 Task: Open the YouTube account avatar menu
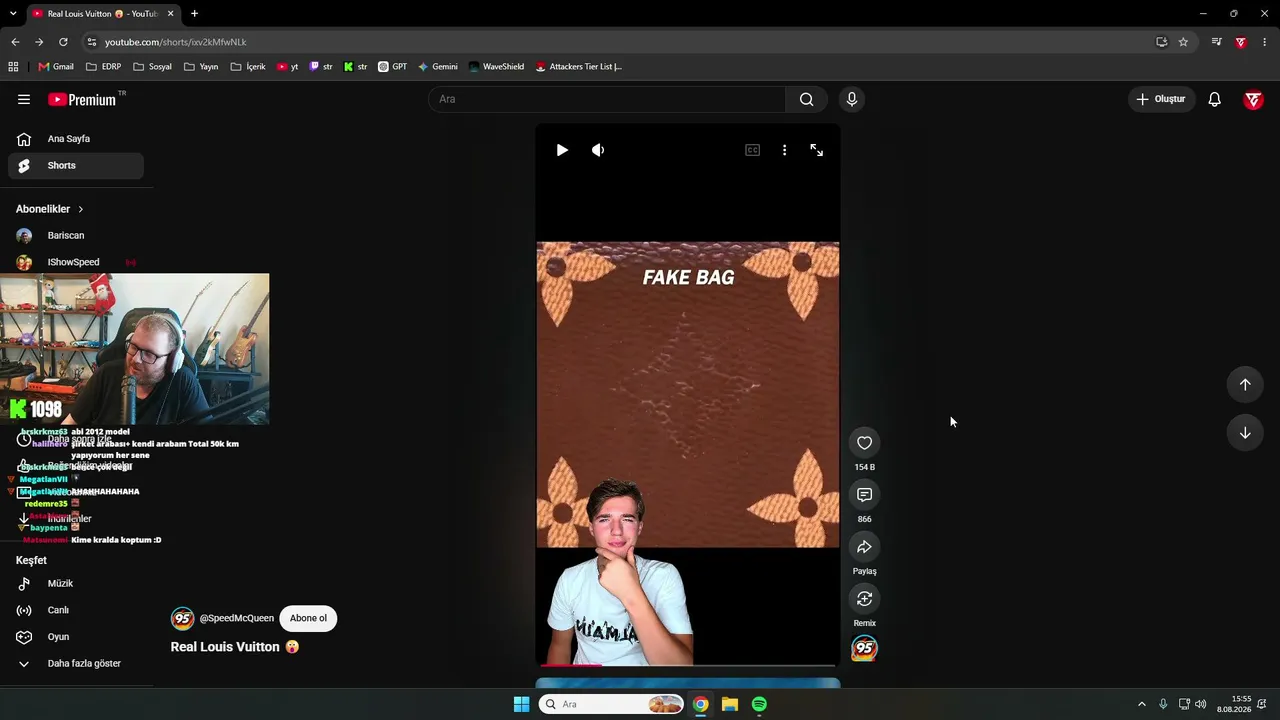click(x=1253, y=99)
